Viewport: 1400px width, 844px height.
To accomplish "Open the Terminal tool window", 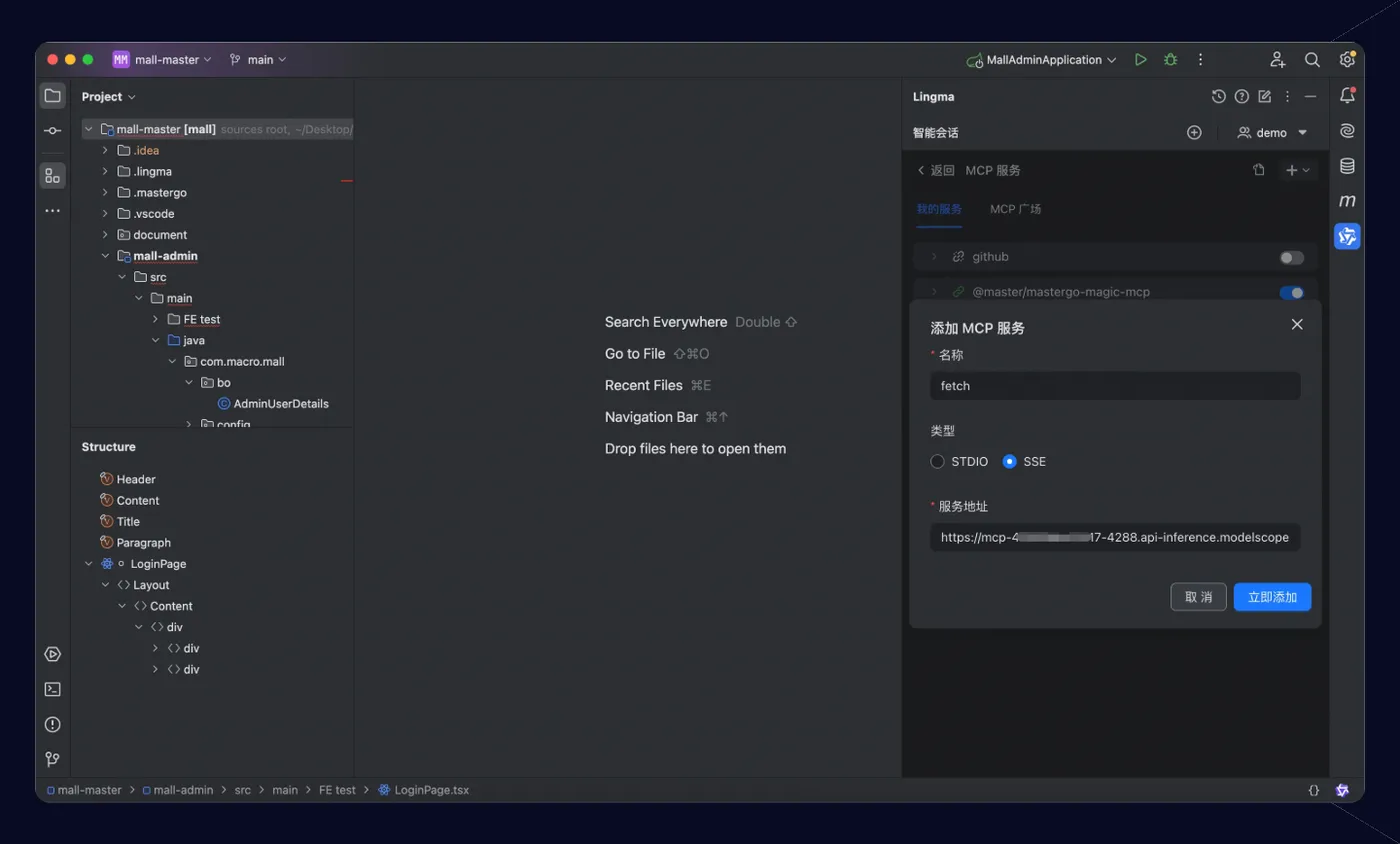I will pyautogui.click(x=52, y=689).
